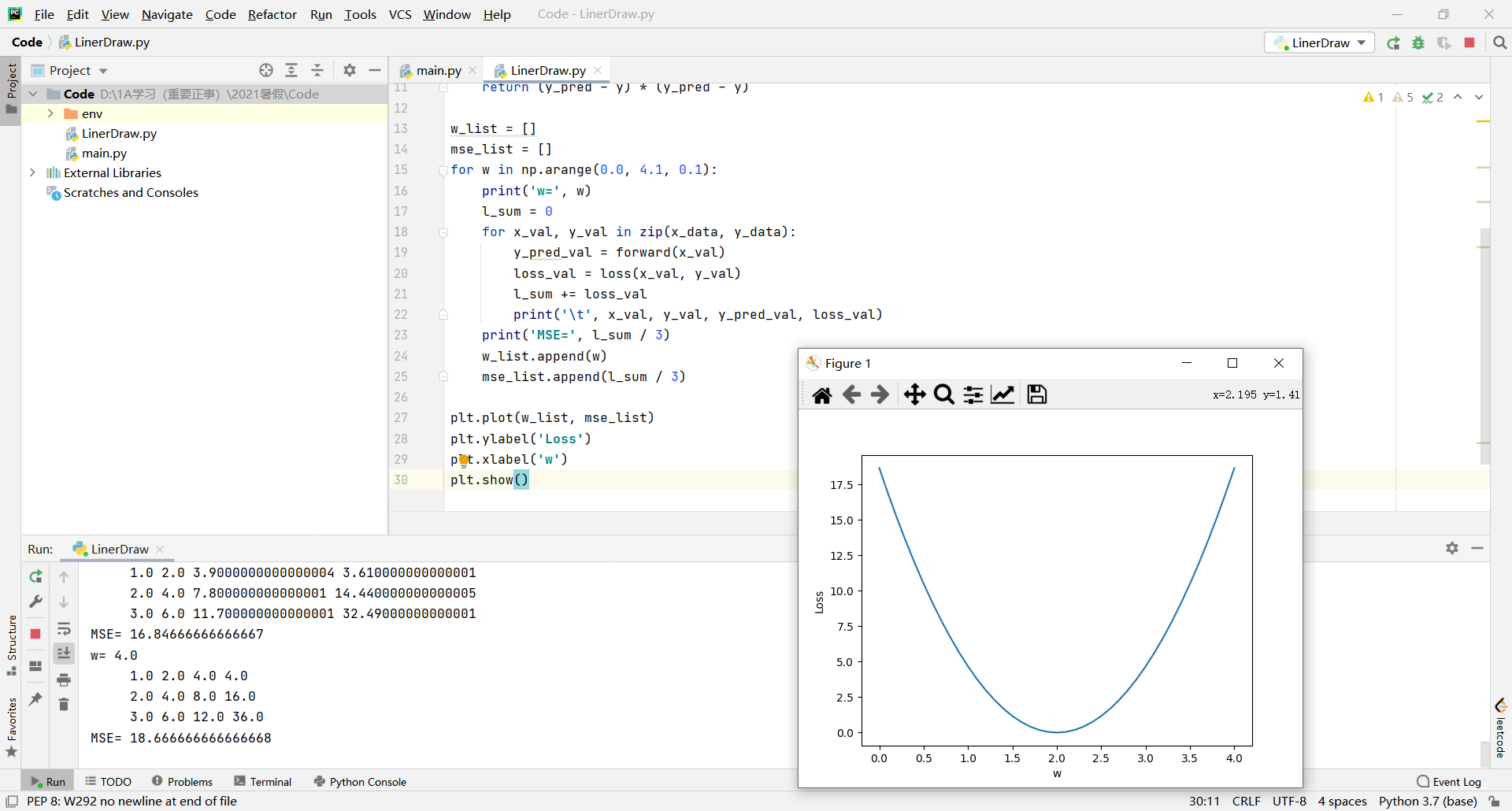Reset the Figure 1 plot view with Home
The image size is (1512, 811).
(822, 394)
